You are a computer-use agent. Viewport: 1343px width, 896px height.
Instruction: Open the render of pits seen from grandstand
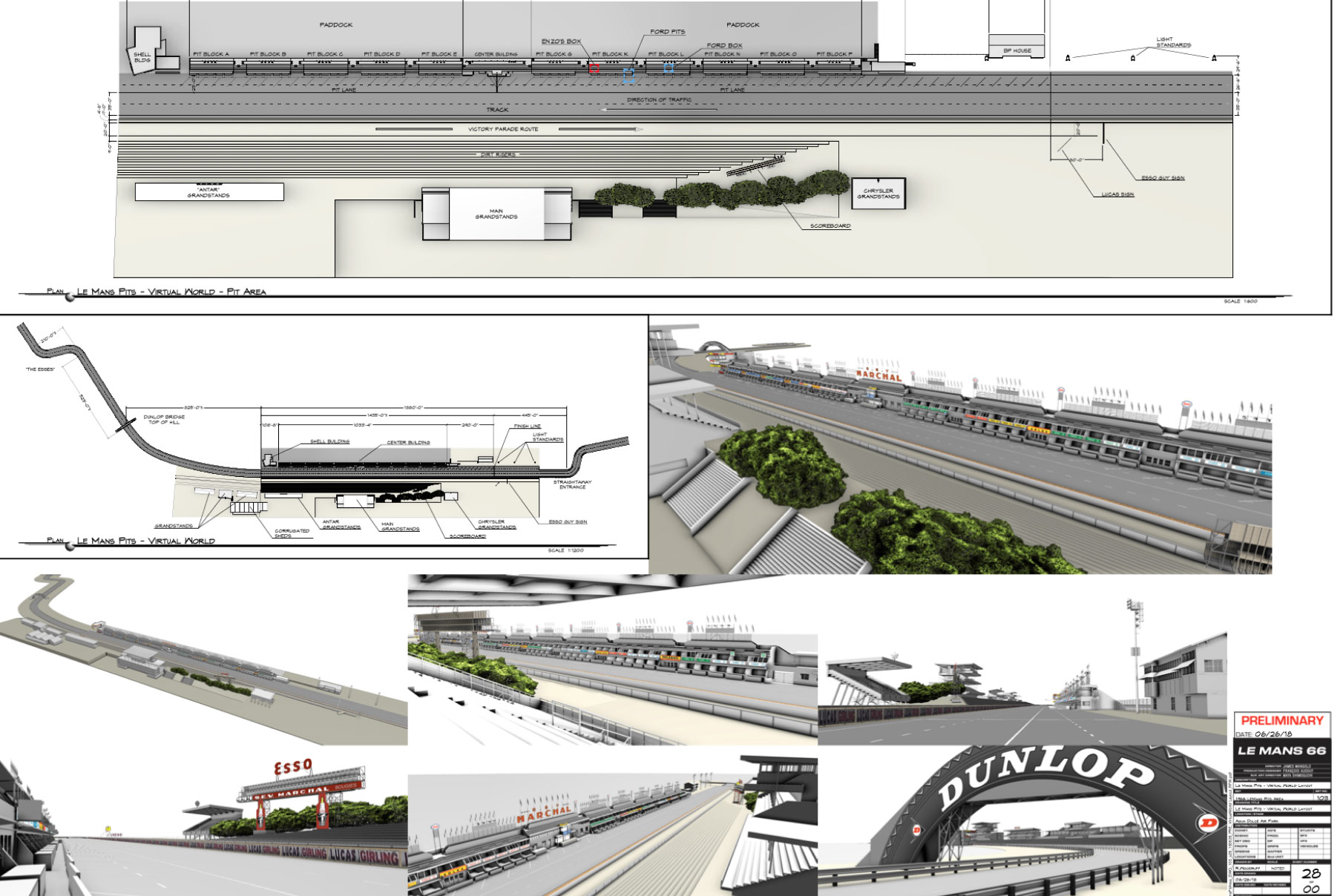(x=612, y=660)
